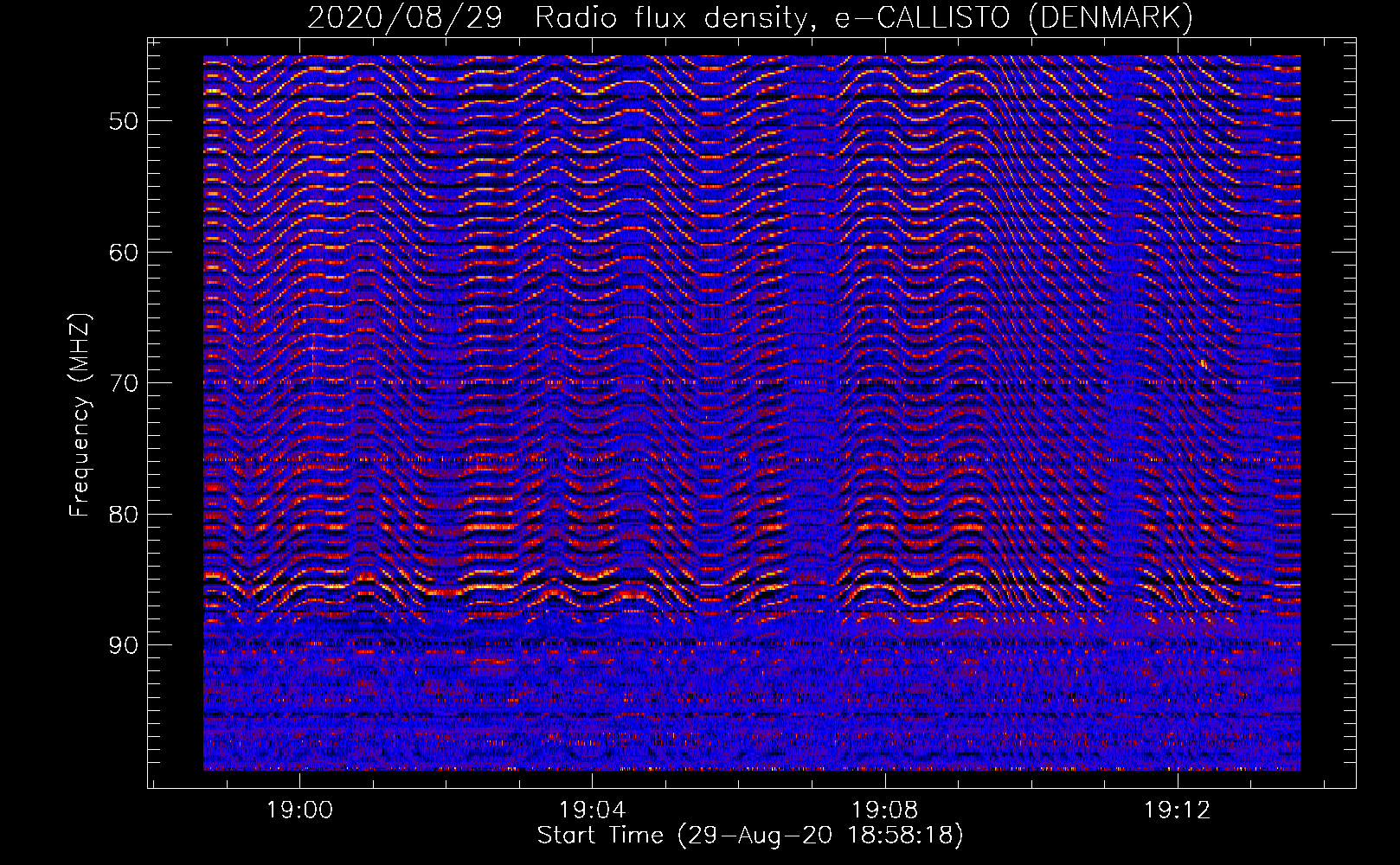Click the 19:04 time tick label
1400x865 pixels.
click(592, 811)
